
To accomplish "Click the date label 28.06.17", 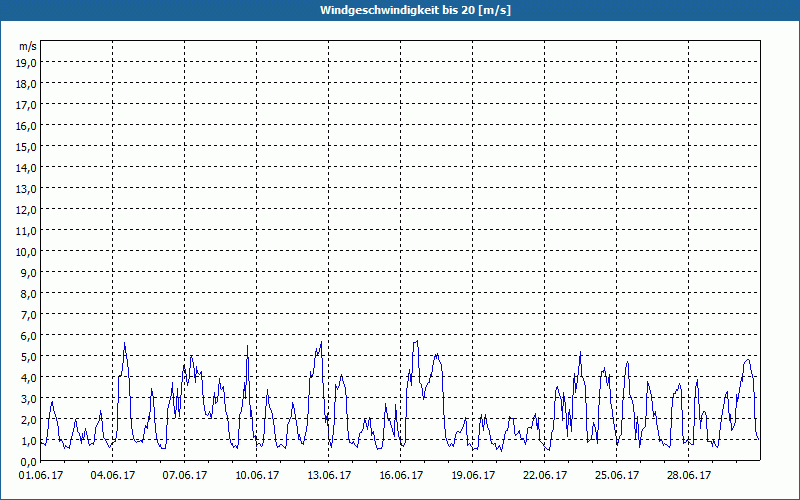I will click(688, 476).
